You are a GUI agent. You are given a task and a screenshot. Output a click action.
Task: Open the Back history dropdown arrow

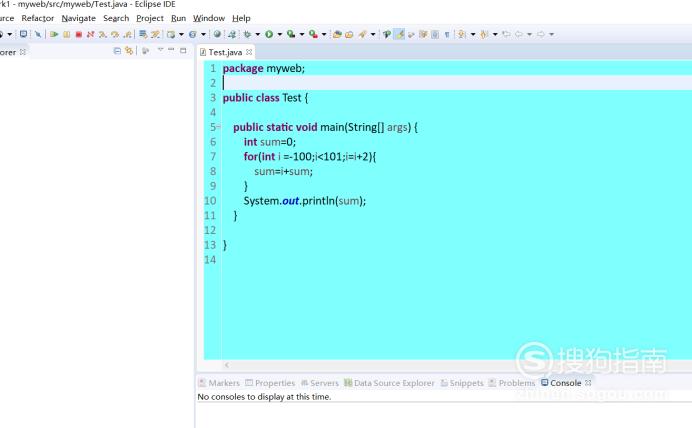pos(529,34)
